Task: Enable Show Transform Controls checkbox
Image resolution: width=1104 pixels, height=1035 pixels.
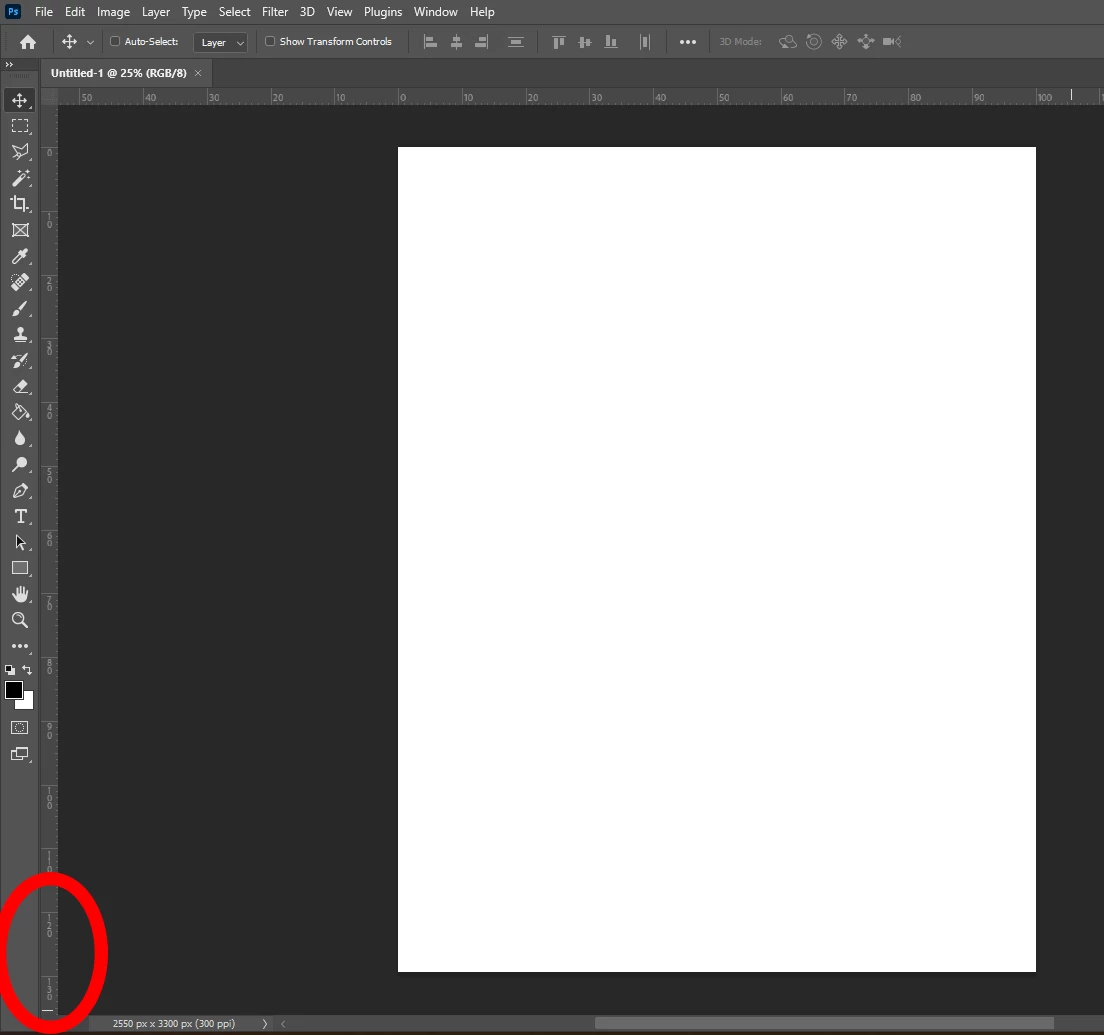Action: [270, 42]
